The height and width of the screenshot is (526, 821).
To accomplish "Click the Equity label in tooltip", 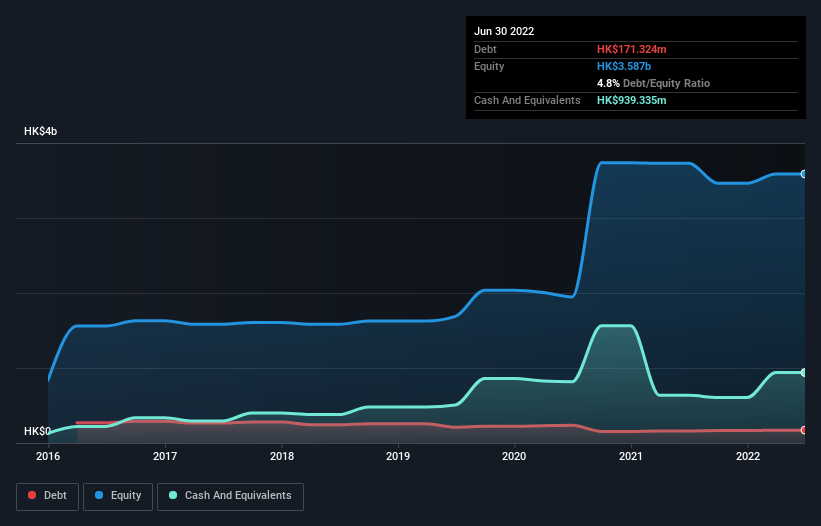I will click(489, 66).
